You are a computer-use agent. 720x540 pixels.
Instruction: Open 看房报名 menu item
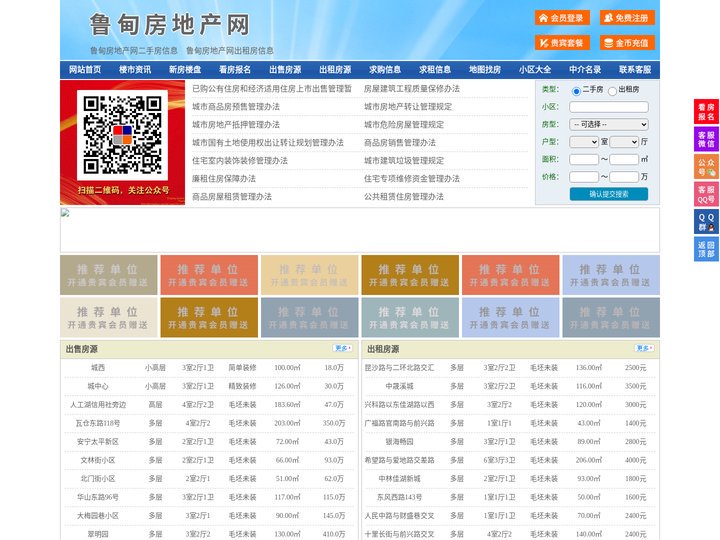pyautogui.click(x=235, y=70)
